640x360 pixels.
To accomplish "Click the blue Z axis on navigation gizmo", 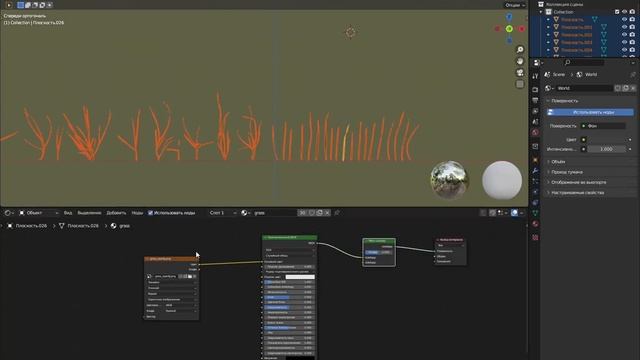I will click(x=509, y=17).
